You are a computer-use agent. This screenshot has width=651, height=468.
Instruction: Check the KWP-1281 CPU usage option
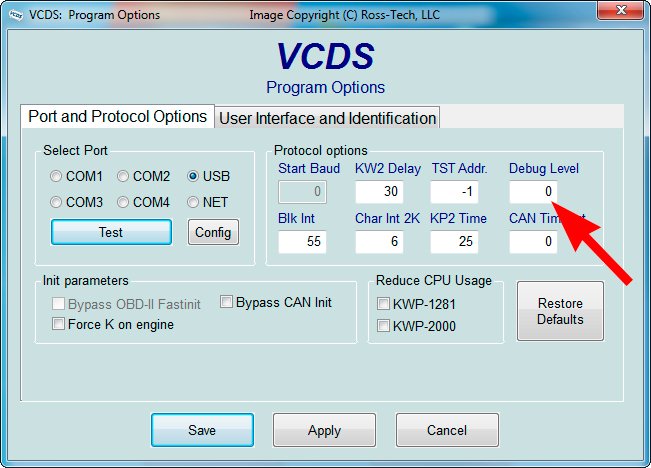coord(383,304)
